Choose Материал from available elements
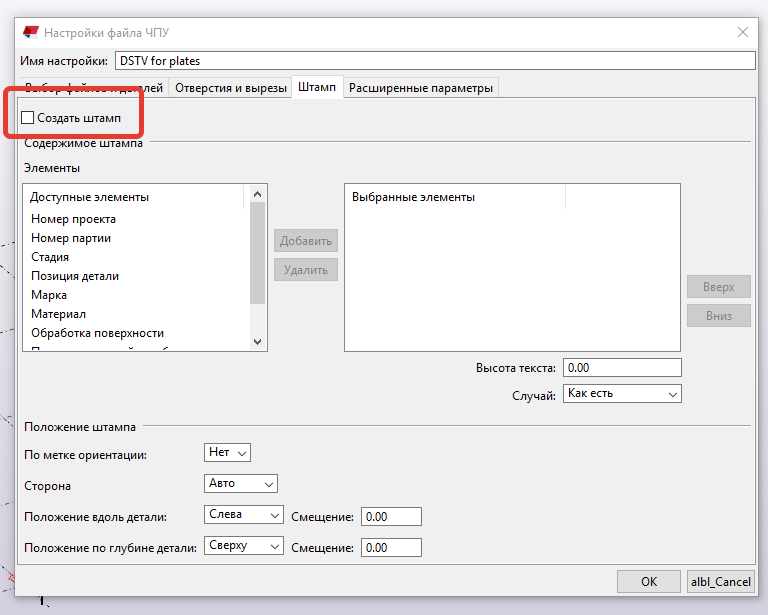768x615 pixels. (x=58, y=314)
